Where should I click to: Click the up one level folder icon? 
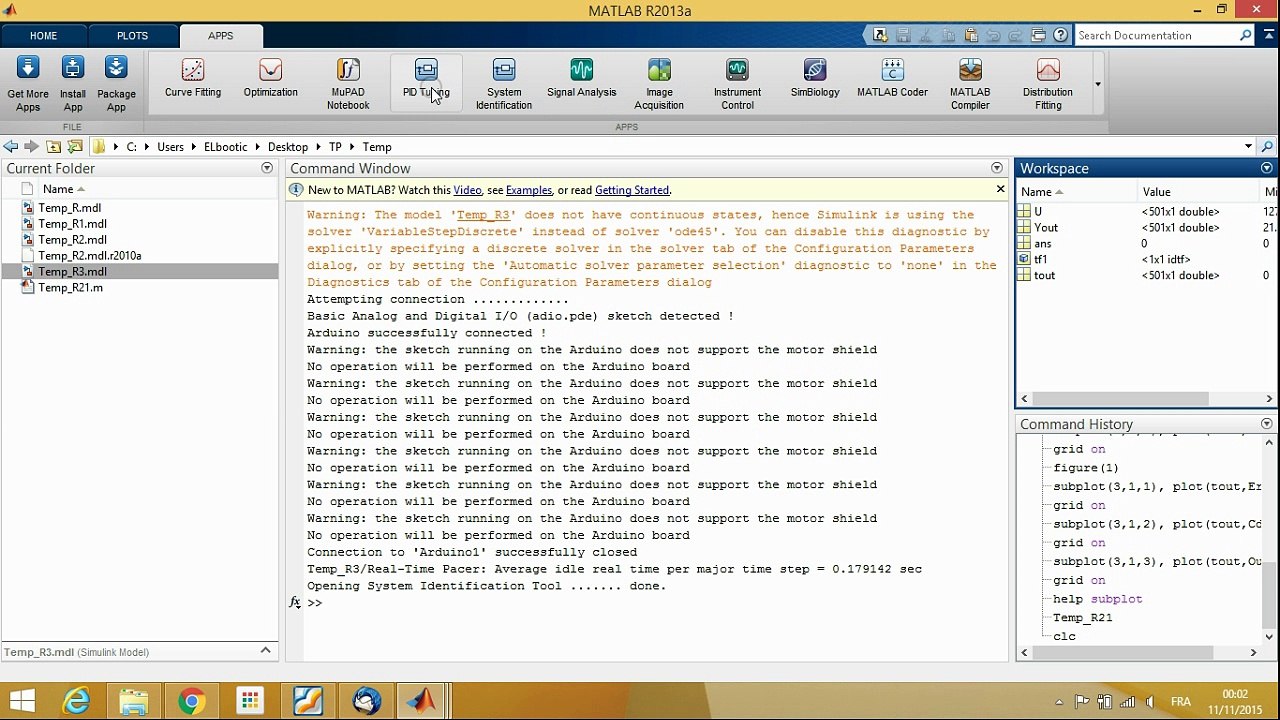pos(54,147)
